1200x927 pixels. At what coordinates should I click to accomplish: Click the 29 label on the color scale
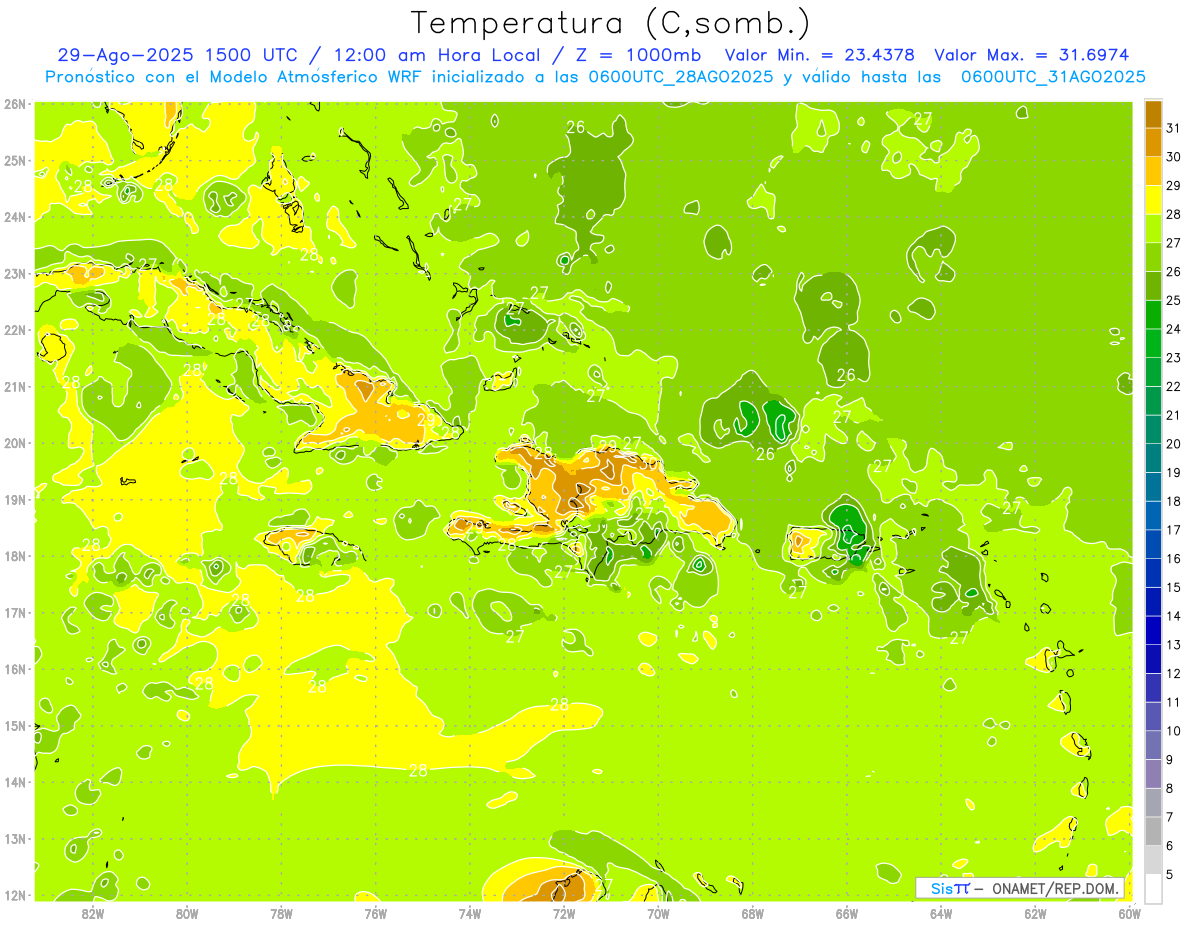pyautogui.click(x=1174, y=185)
